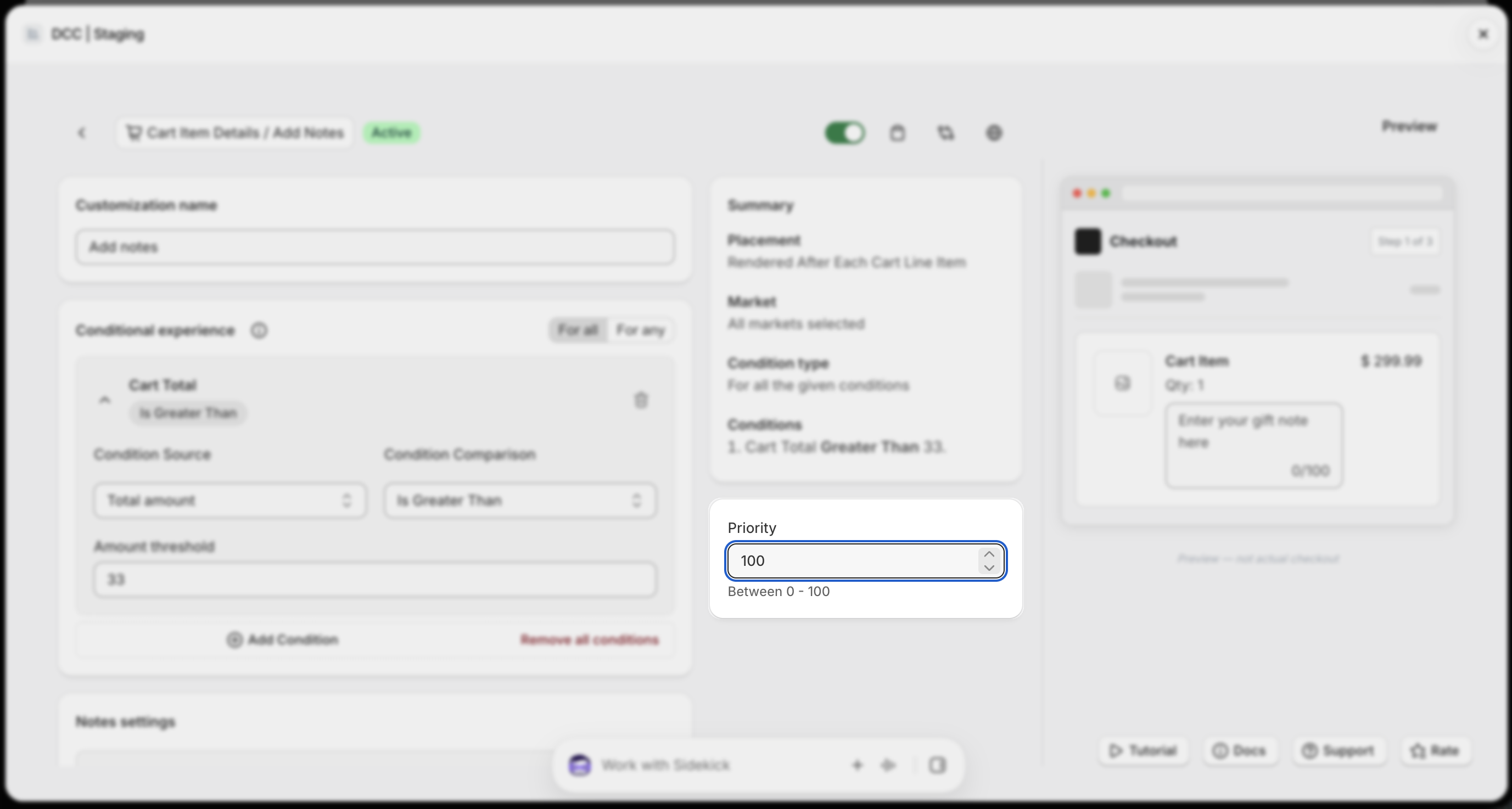The image size is (1512, 809).
Task: Click 'Rendered After Each Cart Line Item' text
Action: coord(847,262)
